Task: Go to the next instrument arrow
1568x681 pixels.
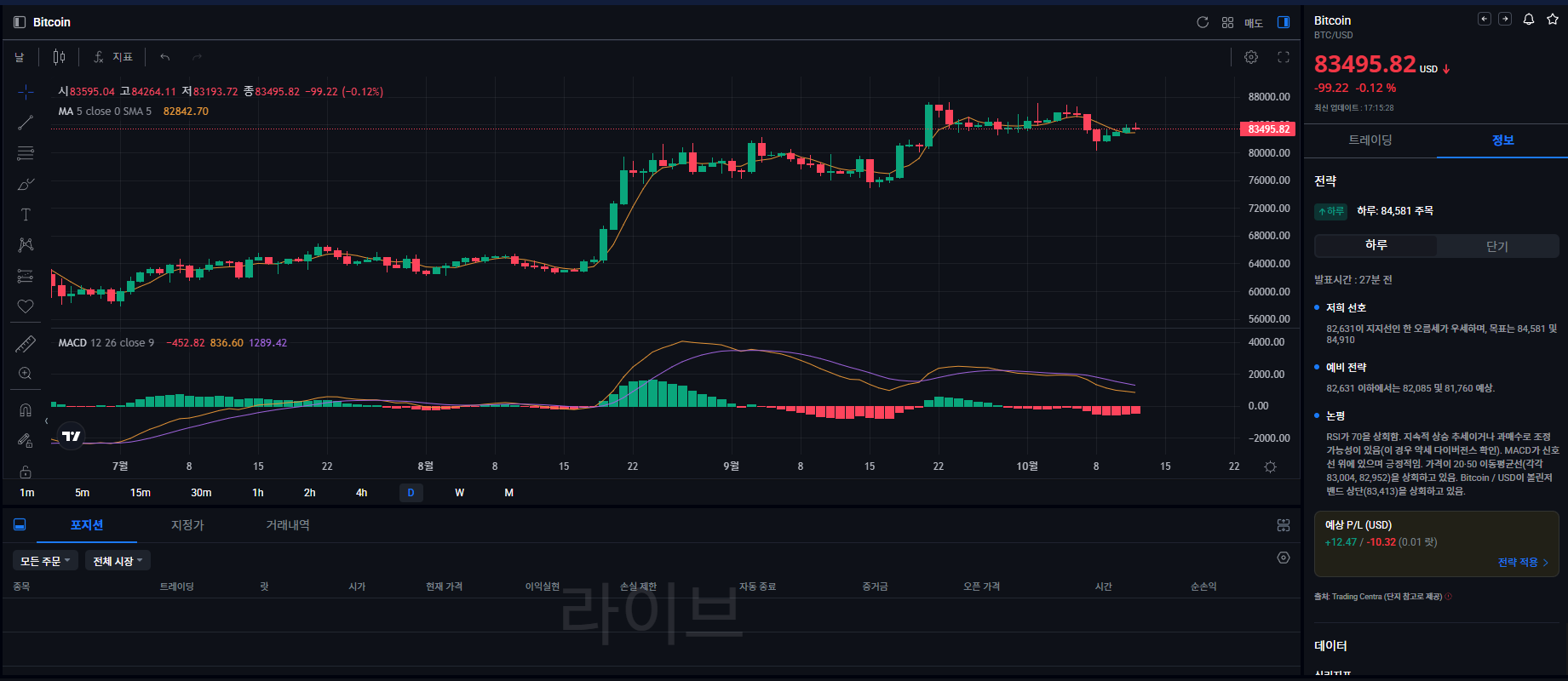Action: [x=1505, y=19]
